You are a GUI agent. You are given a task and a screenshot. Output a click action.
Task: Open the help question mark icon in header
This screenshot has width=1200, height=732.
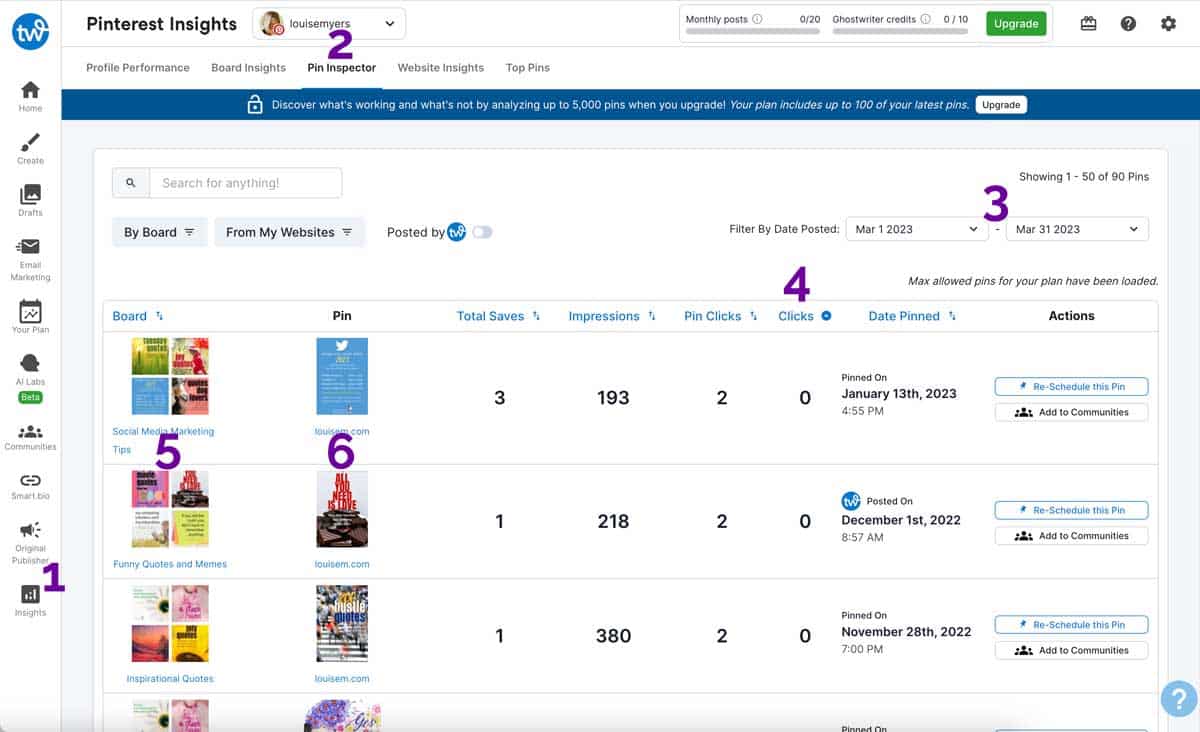coord(1128,23)
